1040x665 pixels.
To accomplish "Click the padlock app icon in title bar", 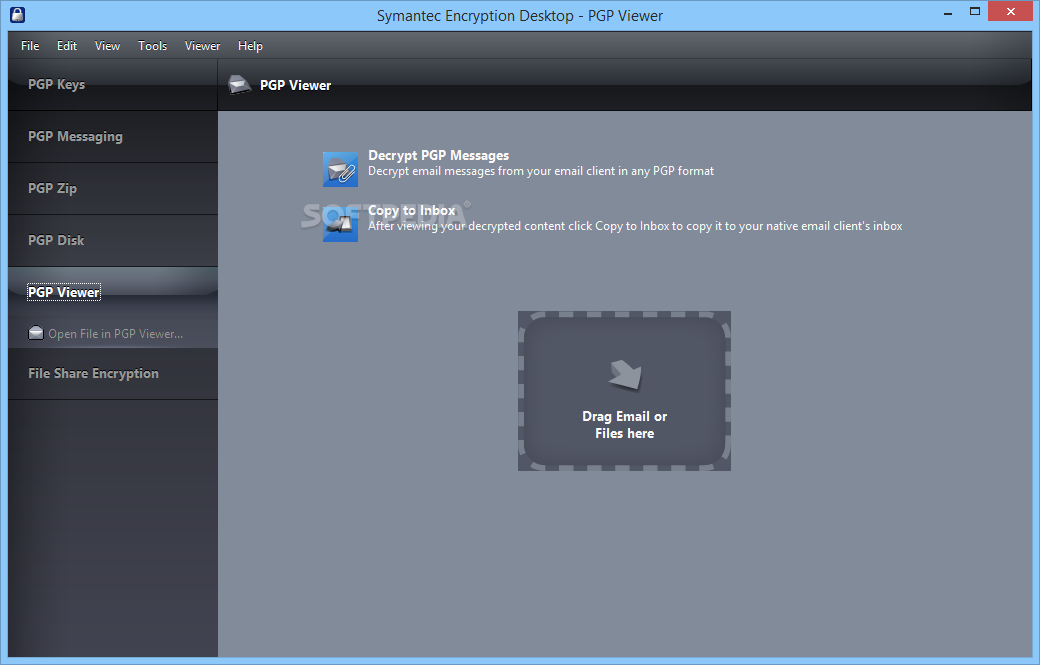I will click(x=18, y=15).
